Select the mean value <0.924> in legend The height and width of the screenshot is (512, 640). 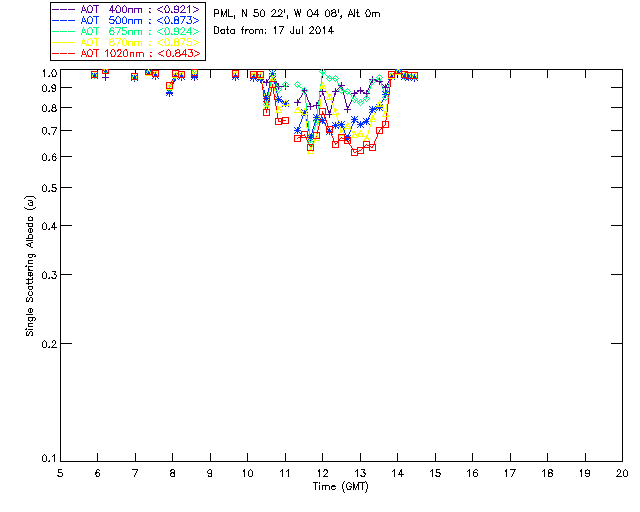pos(178,31)
